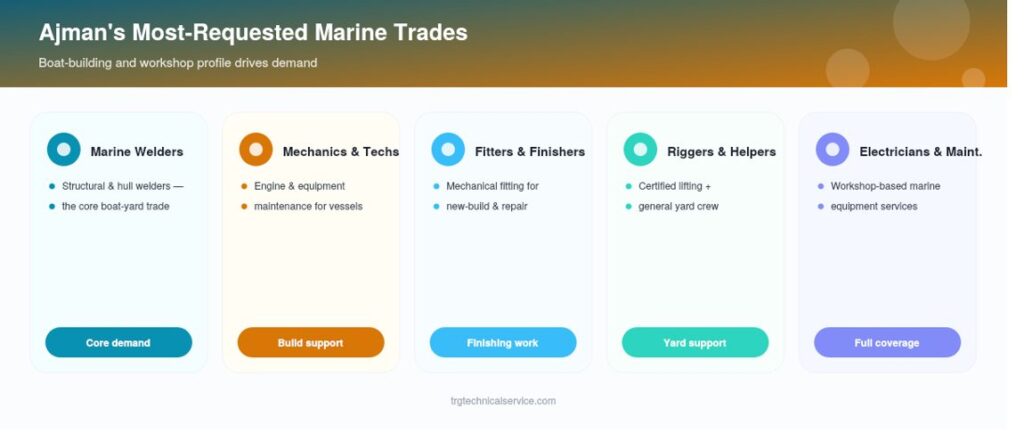This screenshot has height=433, width=1024.
Task: Click the Ajman's Most-Requested Marine Trades title
Action: [253, 33]
